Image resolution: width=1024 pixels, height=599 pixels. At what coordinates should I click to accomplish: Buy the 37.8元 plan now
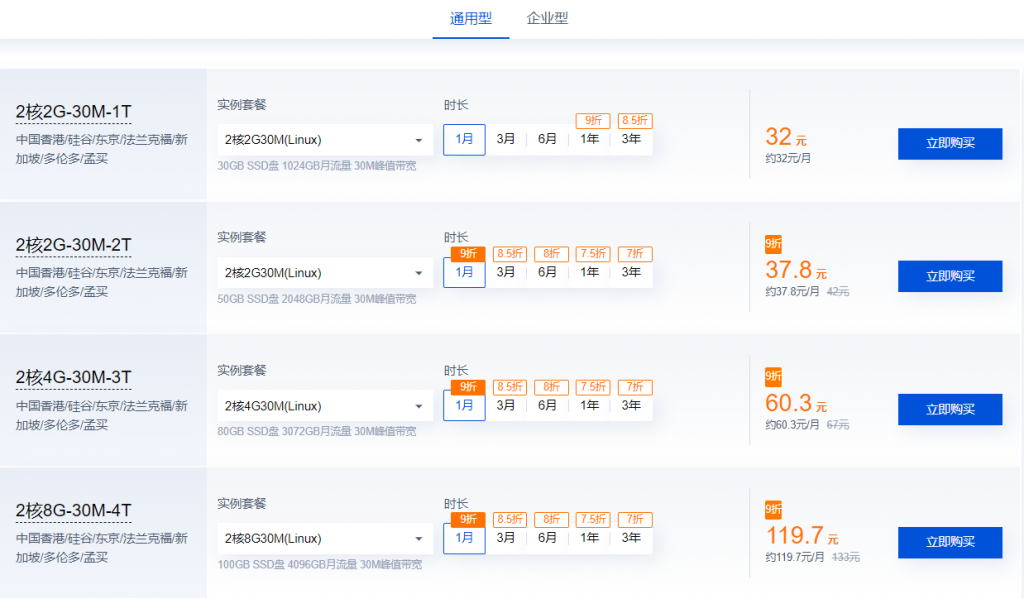pyautogui.click(x=949, y=276)
